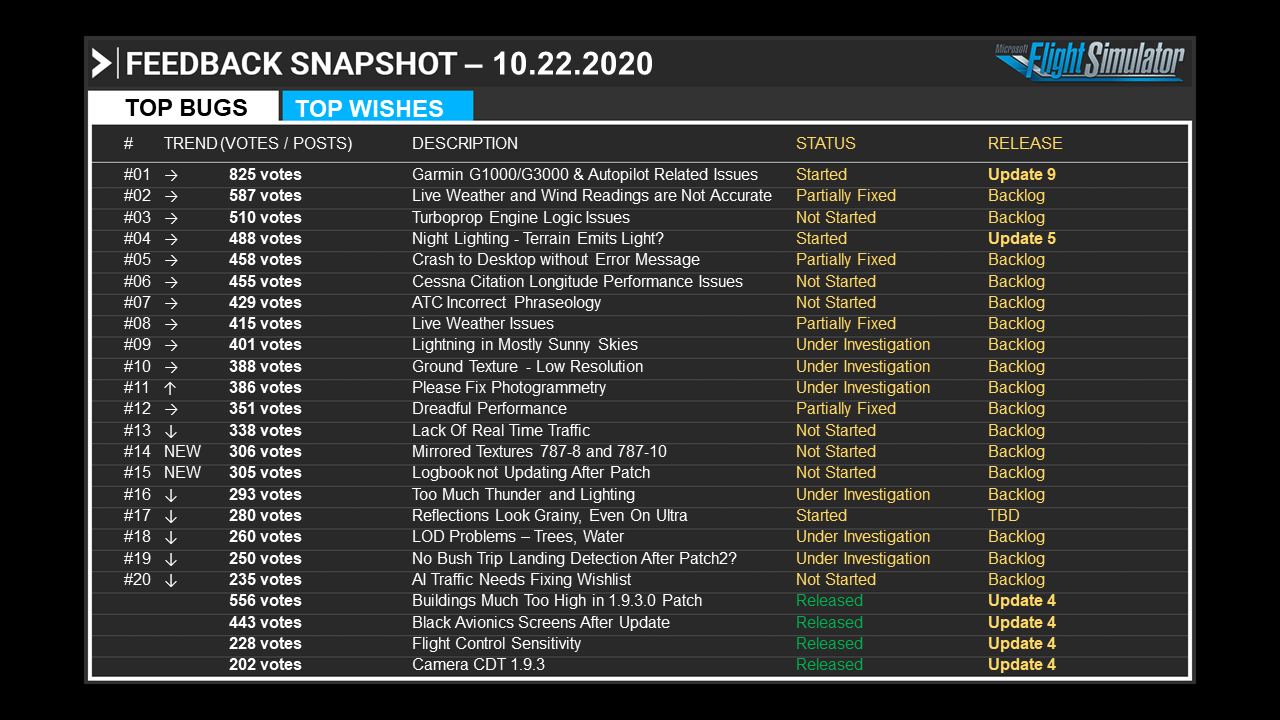Click Buildings Much Too High in 1.9.3.0 Patch
Screen dimensions: 1280x720
[x=557, y=600]
